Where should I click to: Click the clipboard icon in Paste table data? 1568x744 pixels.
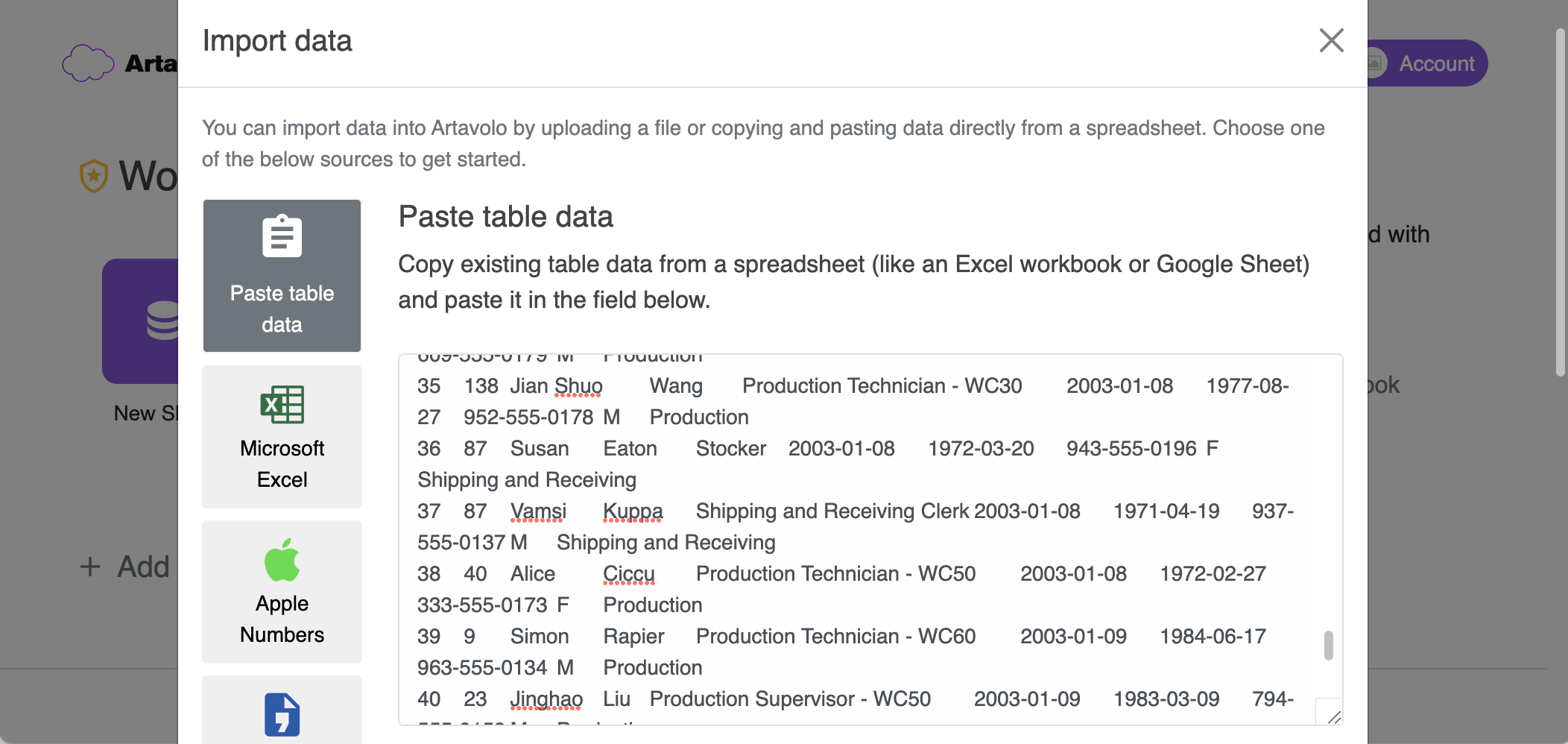(282, 236)
